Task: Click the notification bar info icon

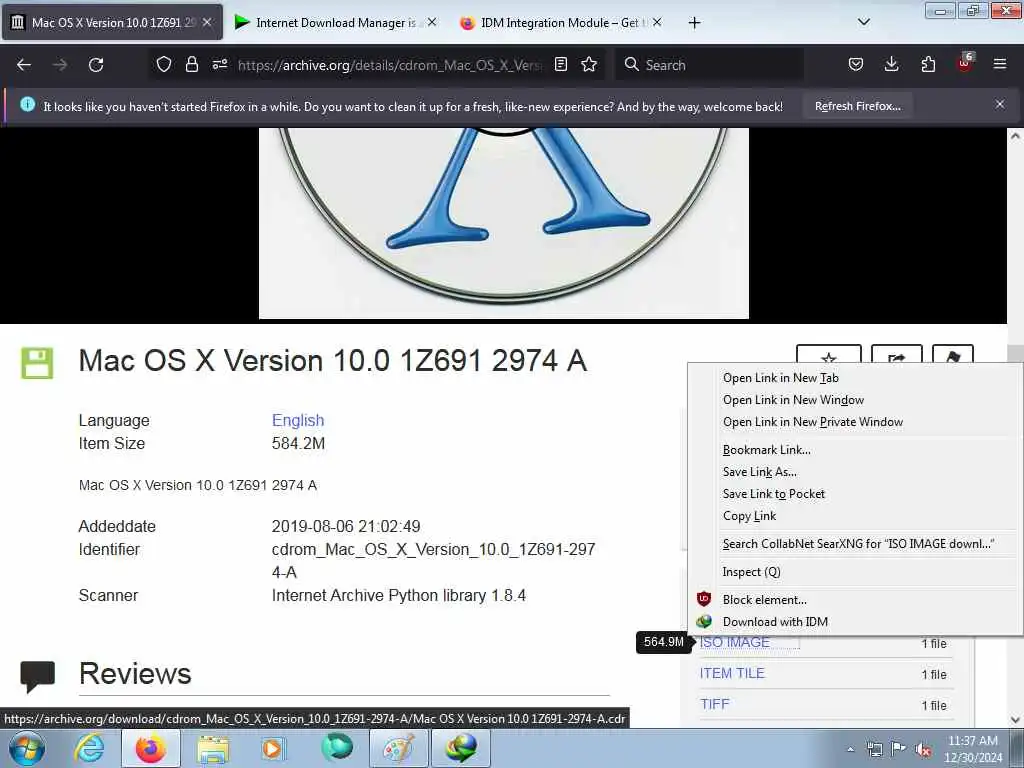Action: click(x=27, y=104)
